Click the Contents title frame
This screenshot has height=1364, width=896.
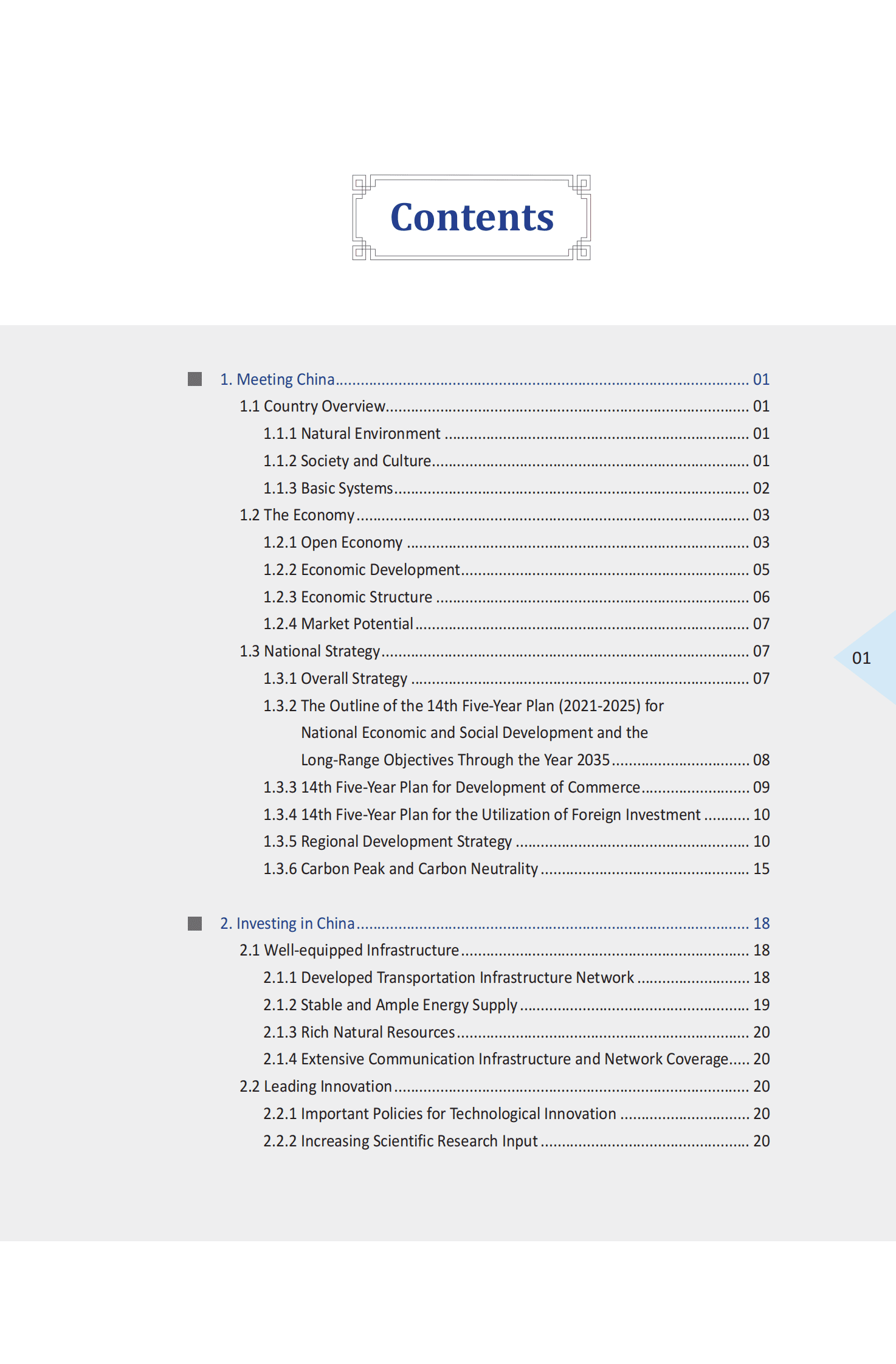coord(471,218)
